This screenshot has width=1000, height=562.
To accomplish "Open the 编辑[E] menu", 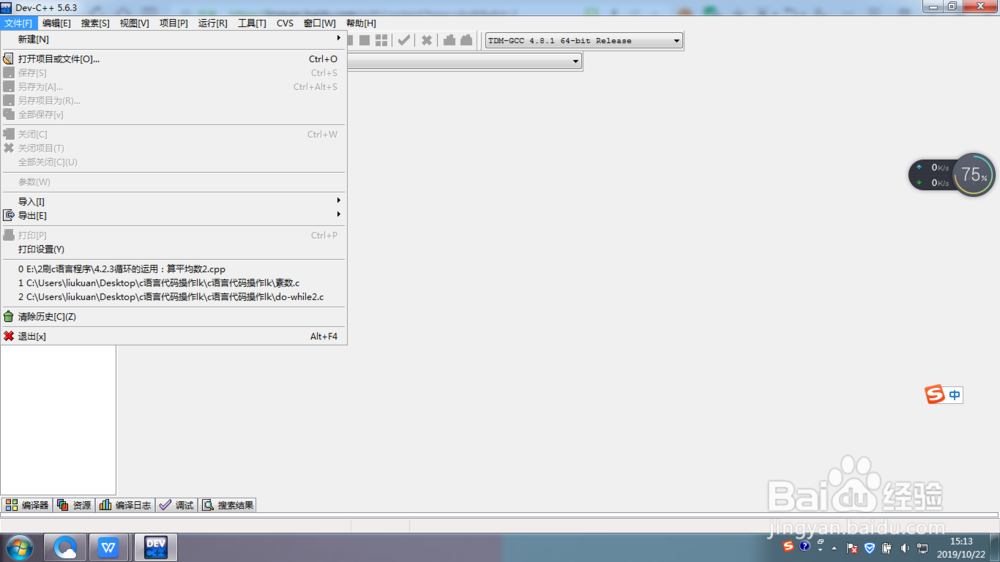I will click(x=56, y=23).
